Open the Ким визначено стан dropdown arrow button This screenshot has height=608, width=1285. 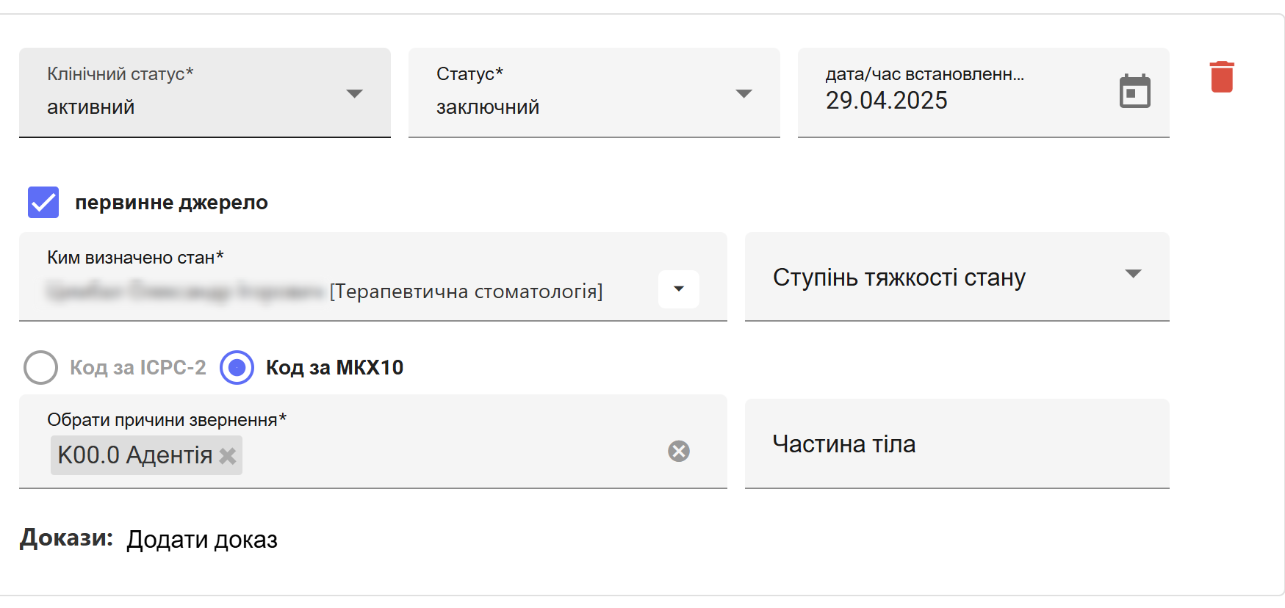click(678, 289)
